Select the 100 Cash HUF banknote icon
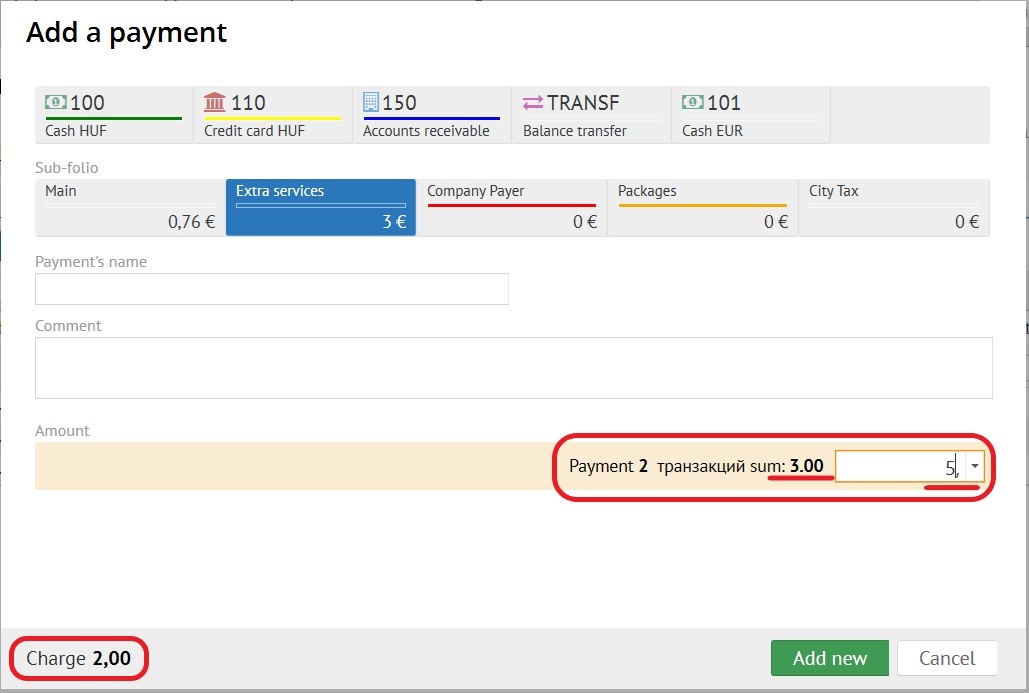This screenshot has width=1029, height=693. [x=56, y=102]
